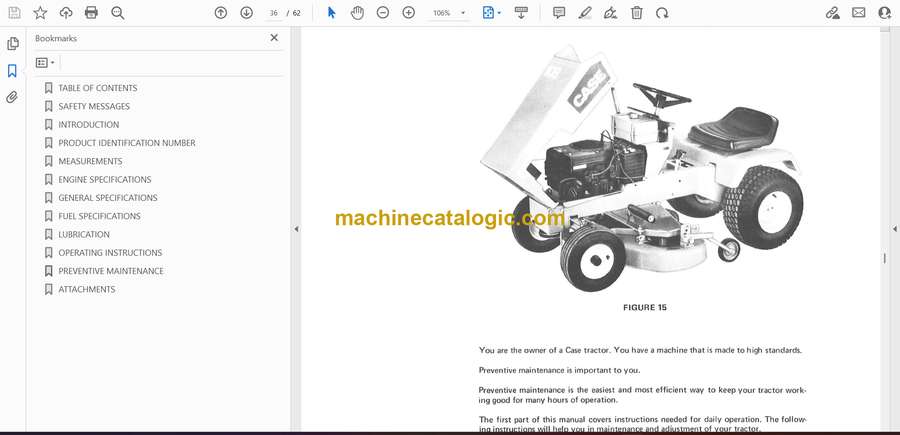
Task: Collapse left pane with divider arrow
Action: pos(296,229)
